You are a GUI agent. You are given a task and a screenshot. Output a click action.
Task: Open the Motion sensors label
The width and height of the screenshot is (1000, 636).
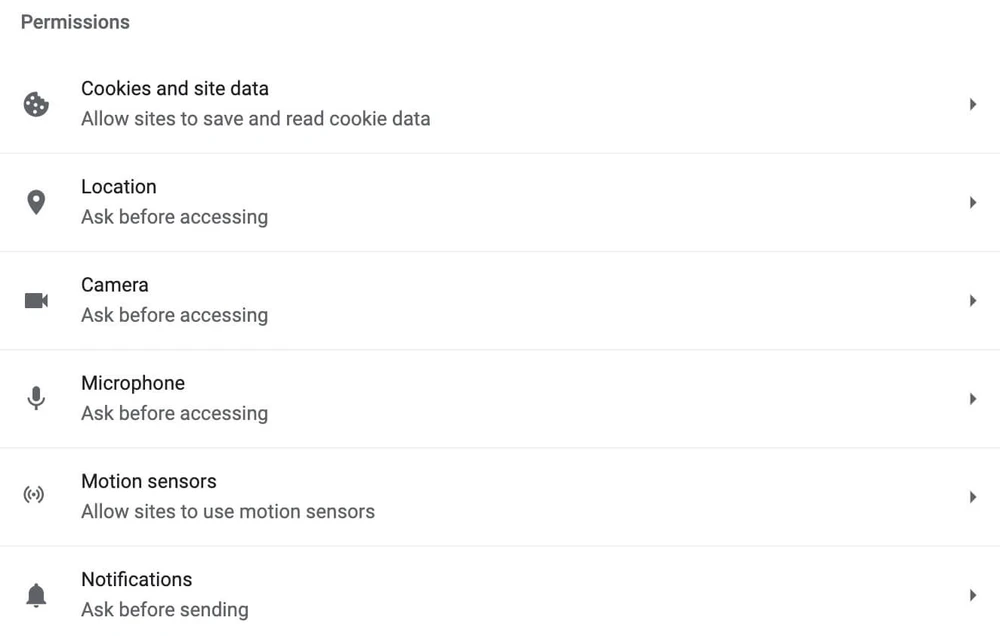pyautogui.click(x=149, y=481)
